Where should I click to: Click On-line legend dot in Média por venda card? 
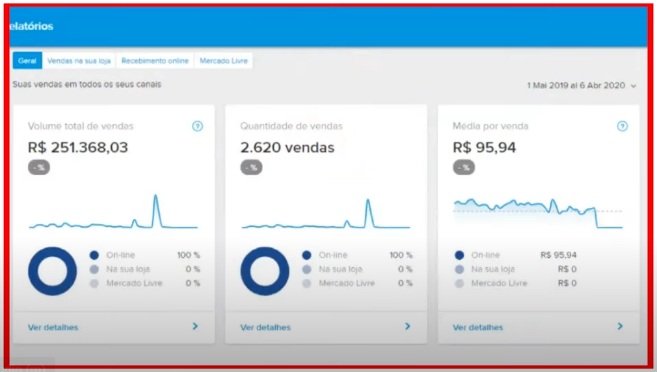coord(460,255)
